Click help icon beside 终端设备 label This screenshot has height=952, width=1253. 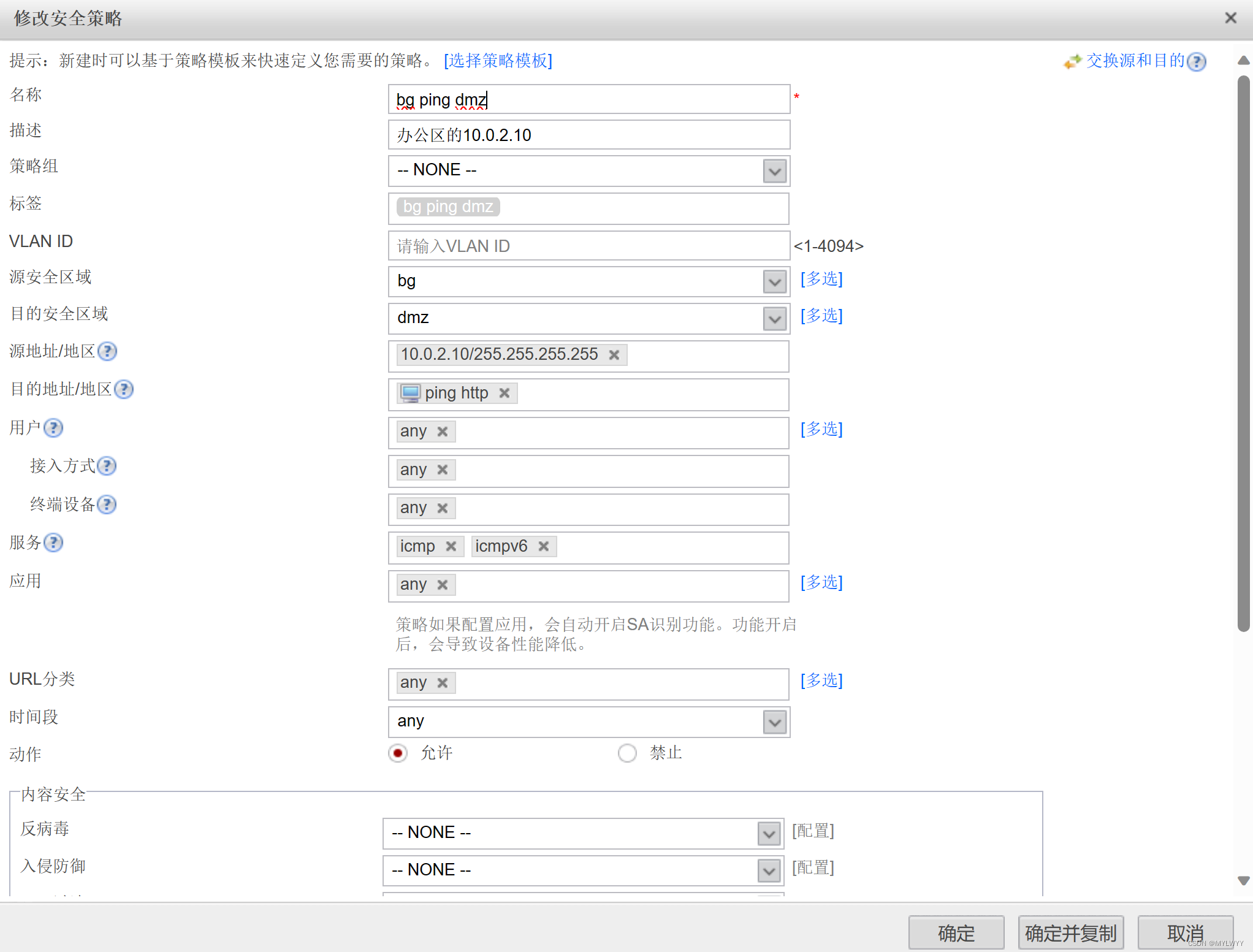click(x=107, y=505)
